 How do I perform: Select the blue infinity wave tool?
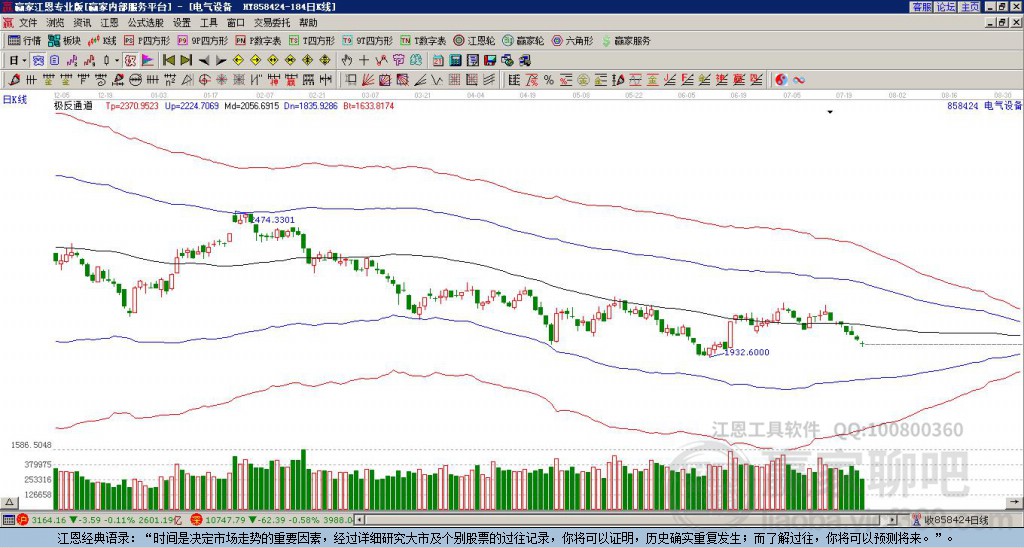tap(799, 80)
